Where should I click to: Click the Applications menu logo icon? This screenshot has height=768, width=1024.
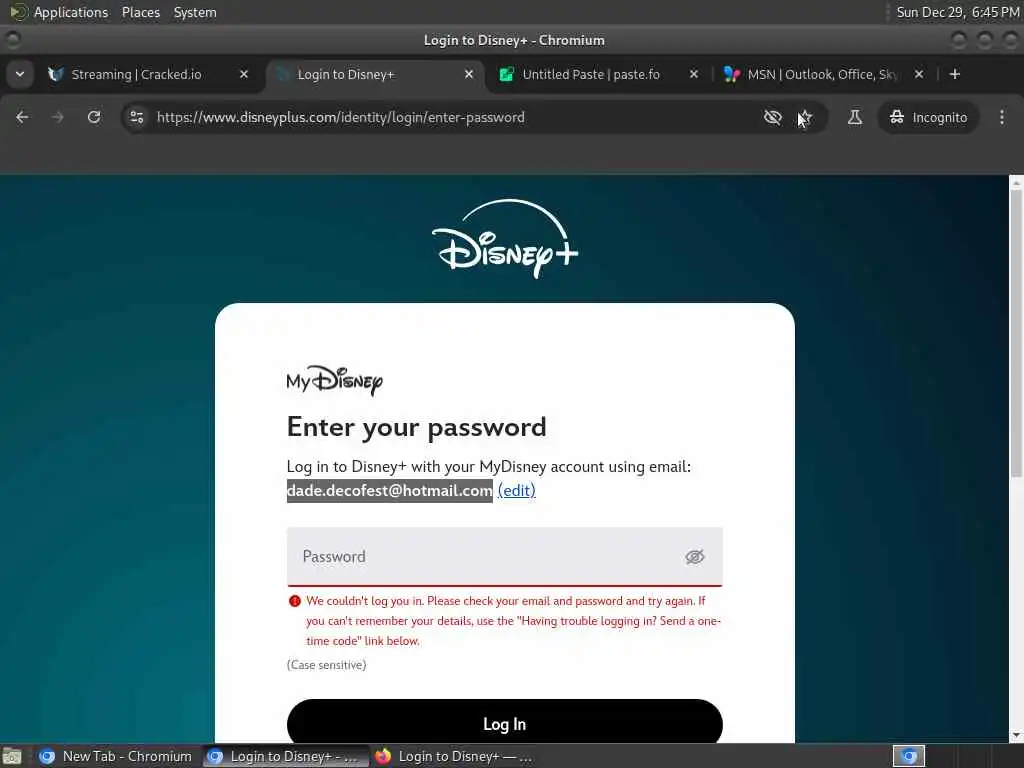[18, 12]
